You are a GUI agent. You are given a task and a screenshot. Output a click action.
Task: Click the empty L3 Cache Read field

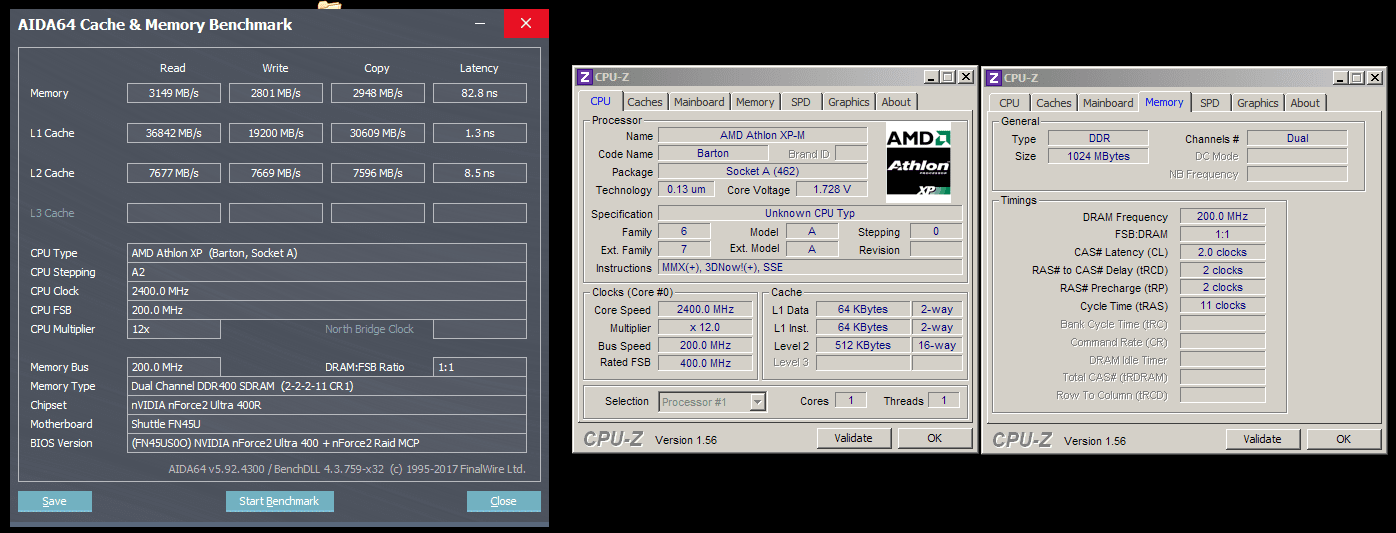point(174,213)
